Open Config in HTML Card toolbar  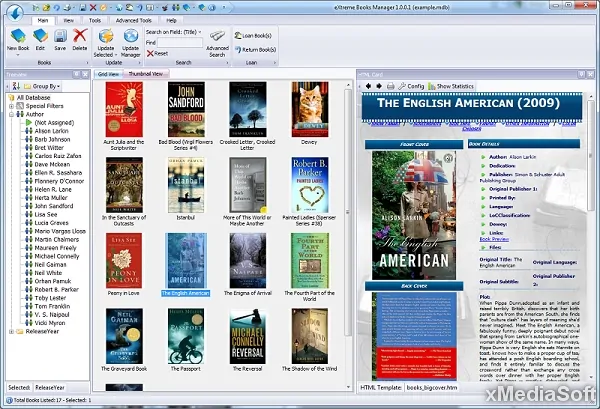click(x=411, y=86)
